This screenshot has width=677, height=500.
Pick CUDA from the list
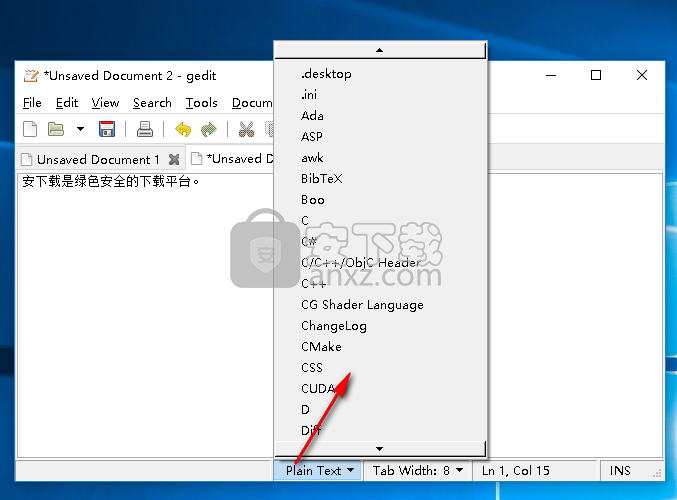point(380,389)
